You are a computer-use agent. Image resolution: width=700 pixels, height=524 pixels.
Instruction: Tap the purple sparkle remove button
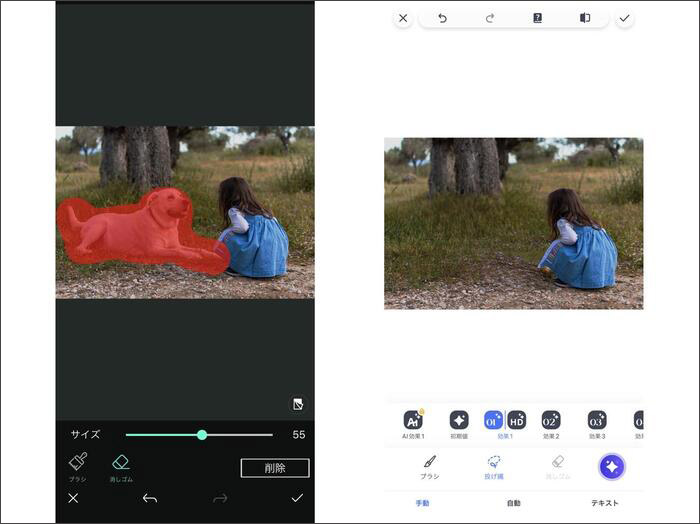point(612,467)
